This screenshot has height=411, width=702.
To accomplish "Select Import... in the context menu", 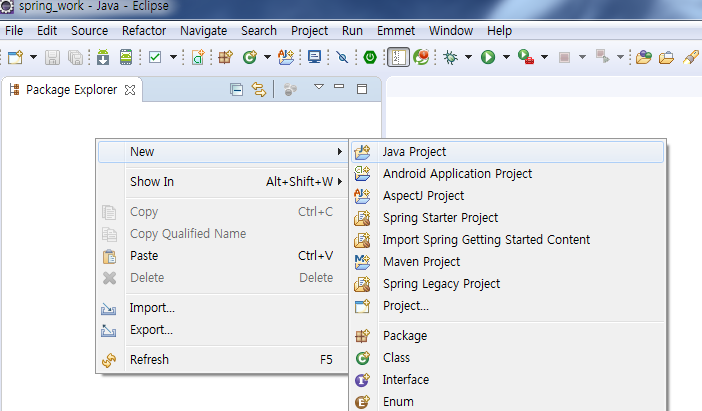I will click(x=223, y=308).
